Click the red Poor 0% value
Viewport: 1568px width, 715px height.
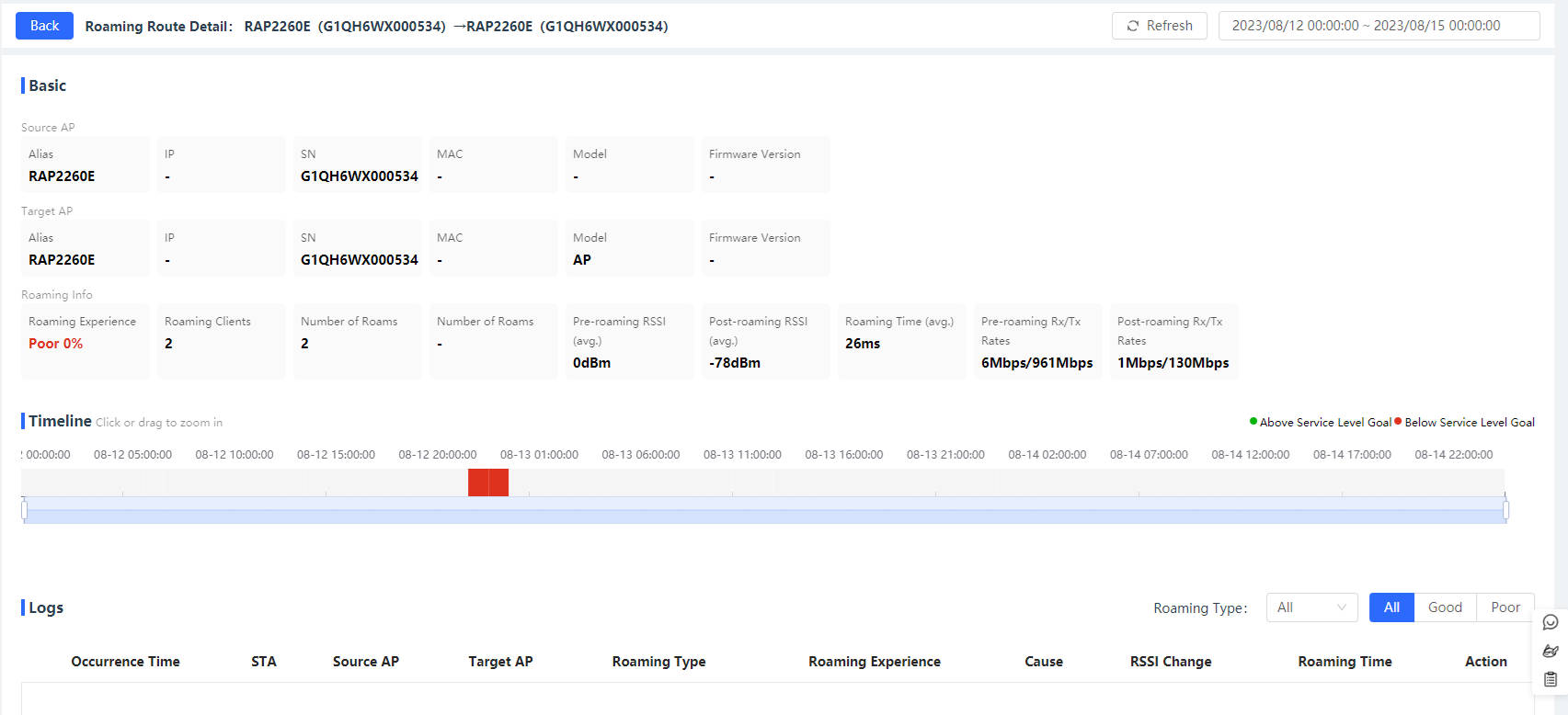click(x=56, y=344)
